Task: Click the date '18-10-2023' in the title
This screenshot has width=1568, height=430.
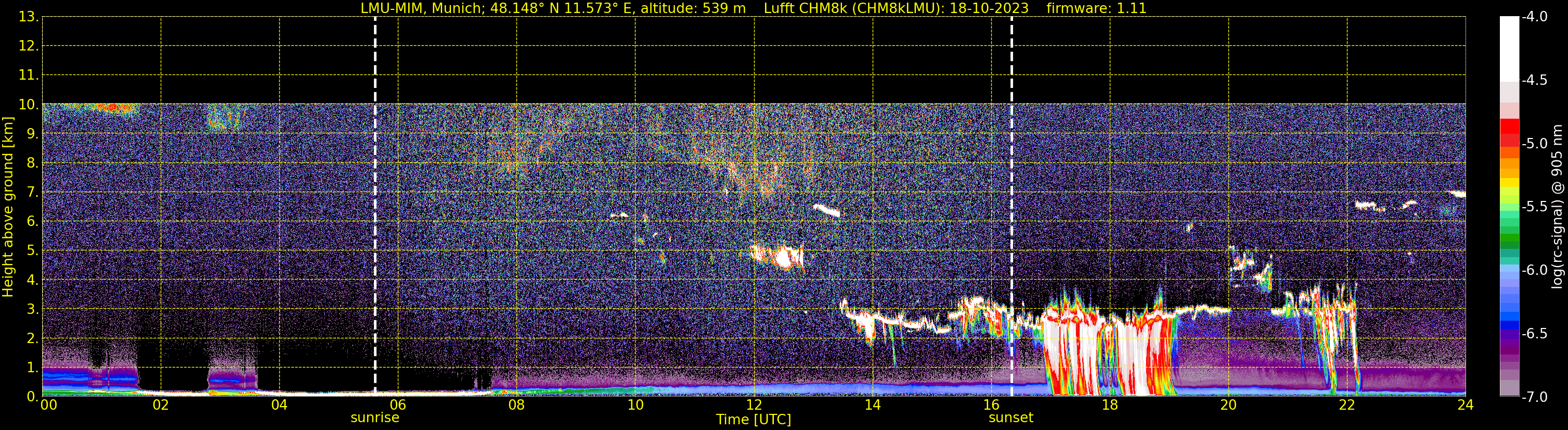Action: click(989, 8)
